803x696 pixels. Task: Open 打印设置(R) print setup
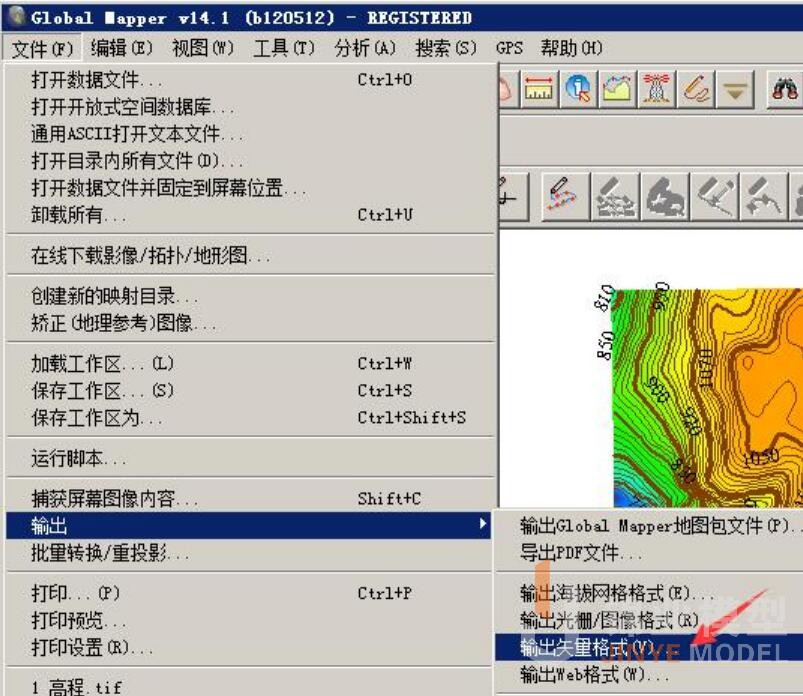tap(250, 648)
